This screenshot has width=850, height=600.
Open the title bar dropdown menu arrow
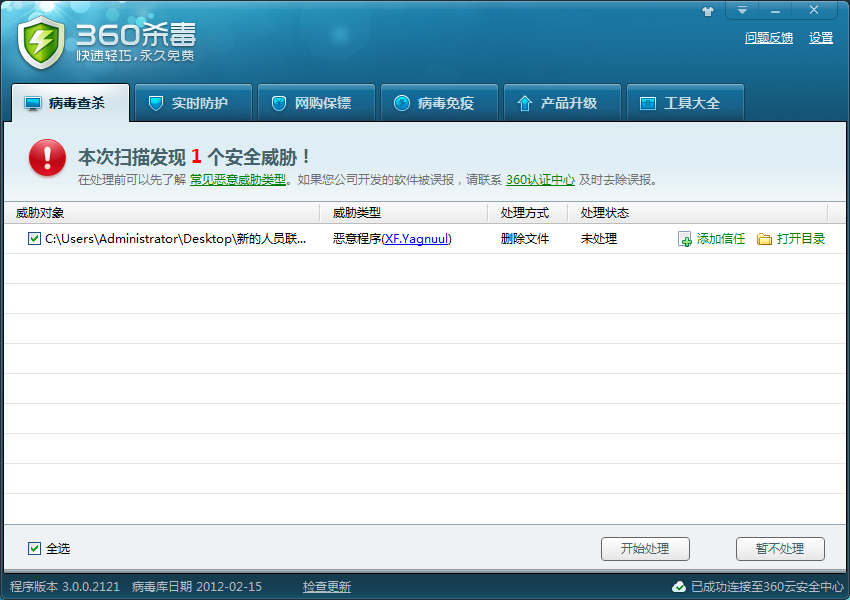742,10
